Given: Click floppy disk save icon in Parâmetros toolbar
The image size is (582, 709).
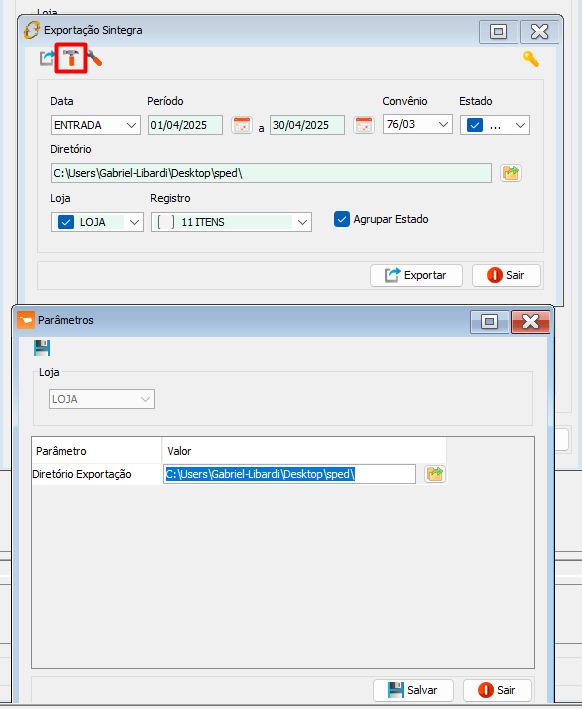Looking at the screenshot, I should pyautogui.click(x=42, y=348).
